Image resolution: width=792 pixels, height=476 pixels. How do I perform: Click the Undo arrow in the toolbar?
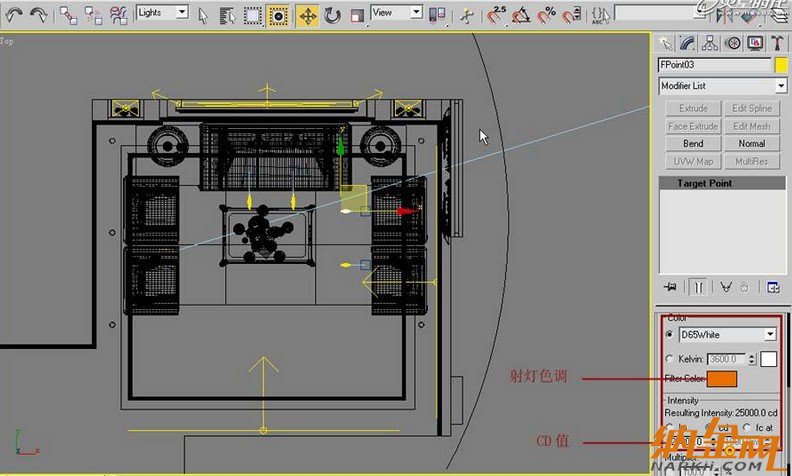(14, 14)
